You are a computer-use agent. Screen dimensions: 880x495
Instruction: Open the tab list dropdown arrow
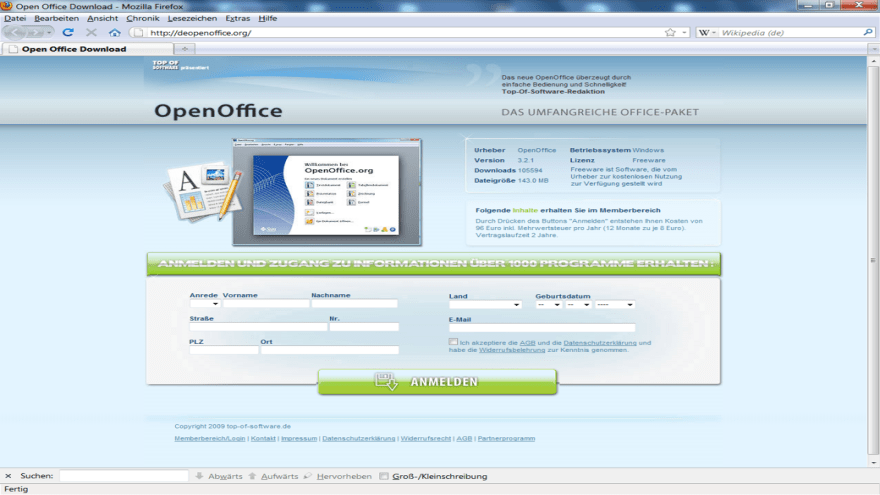874,49
